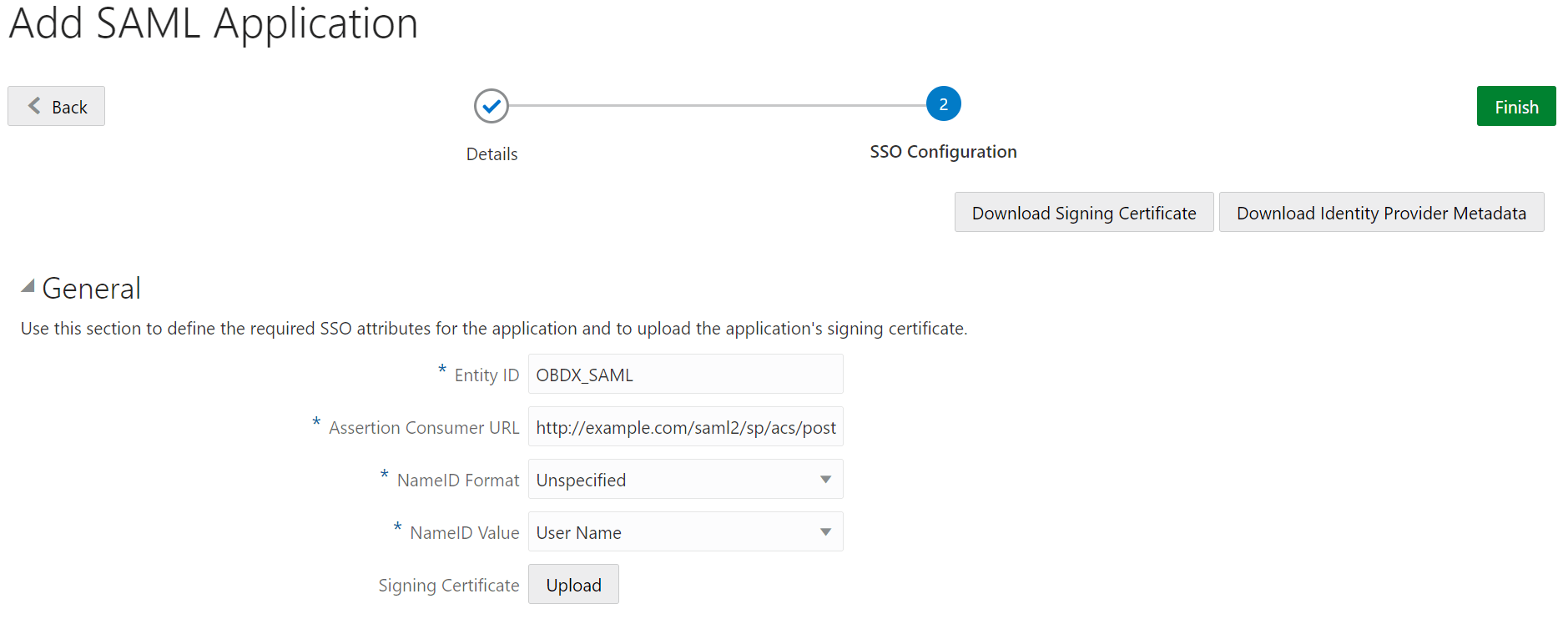Viewport: 1568px width, 629px height.
Task: Open the NameID Format dropdown arrow
Action: 825,480
